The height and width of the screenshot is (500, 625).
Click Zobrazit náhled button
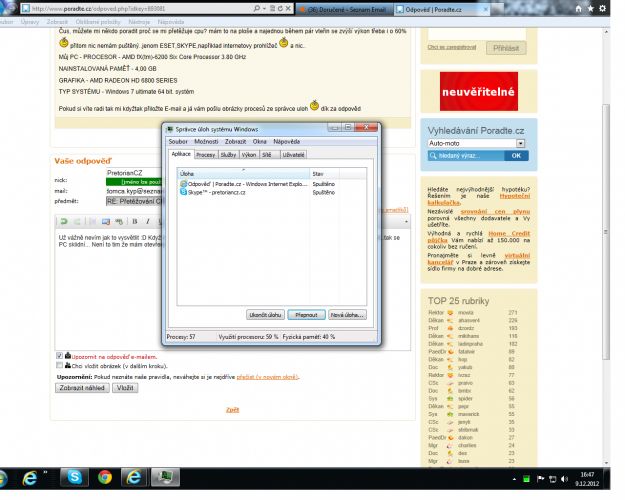point(82,388)
